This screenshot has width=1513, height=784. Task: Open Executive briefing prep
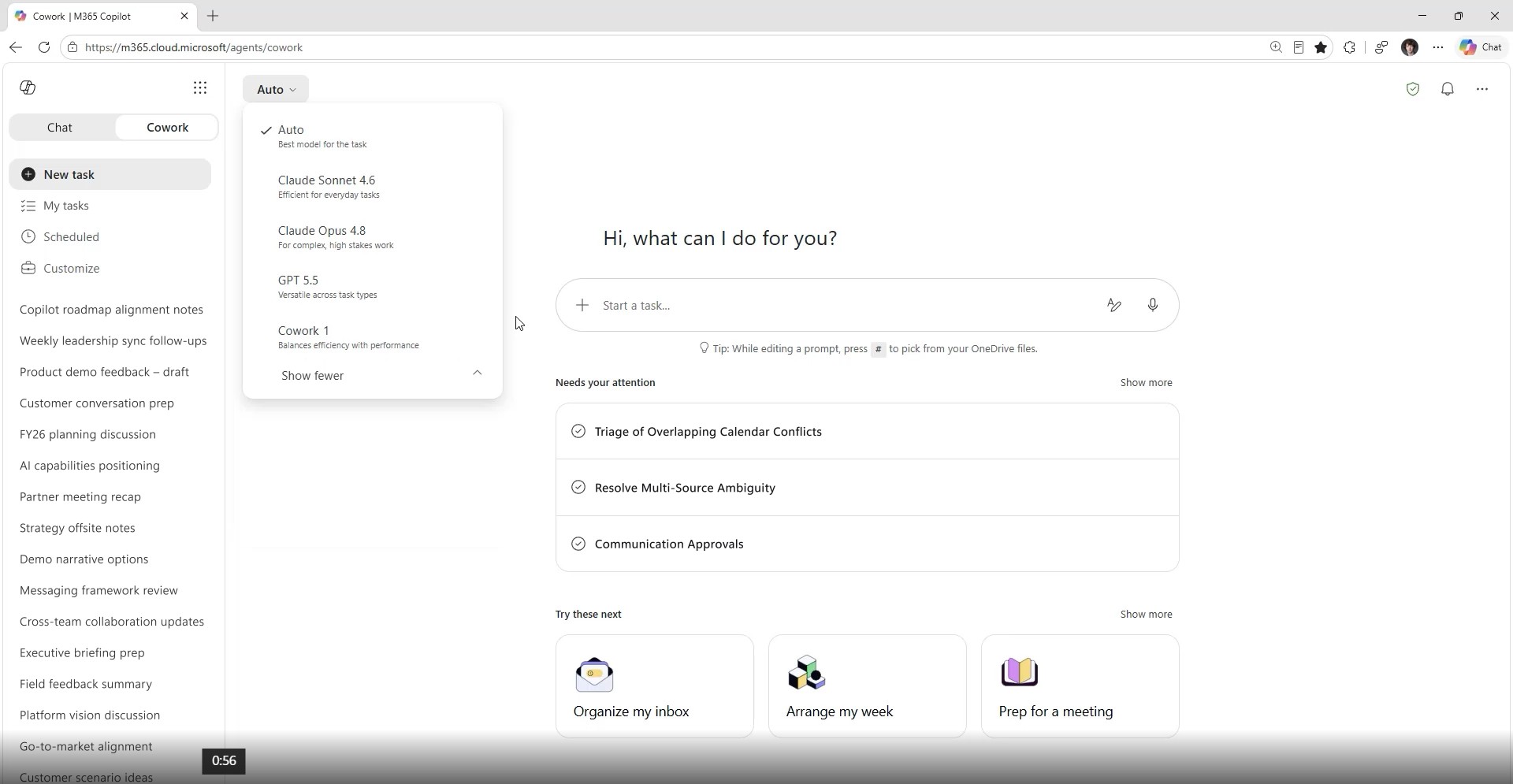(x=82, y=652)
